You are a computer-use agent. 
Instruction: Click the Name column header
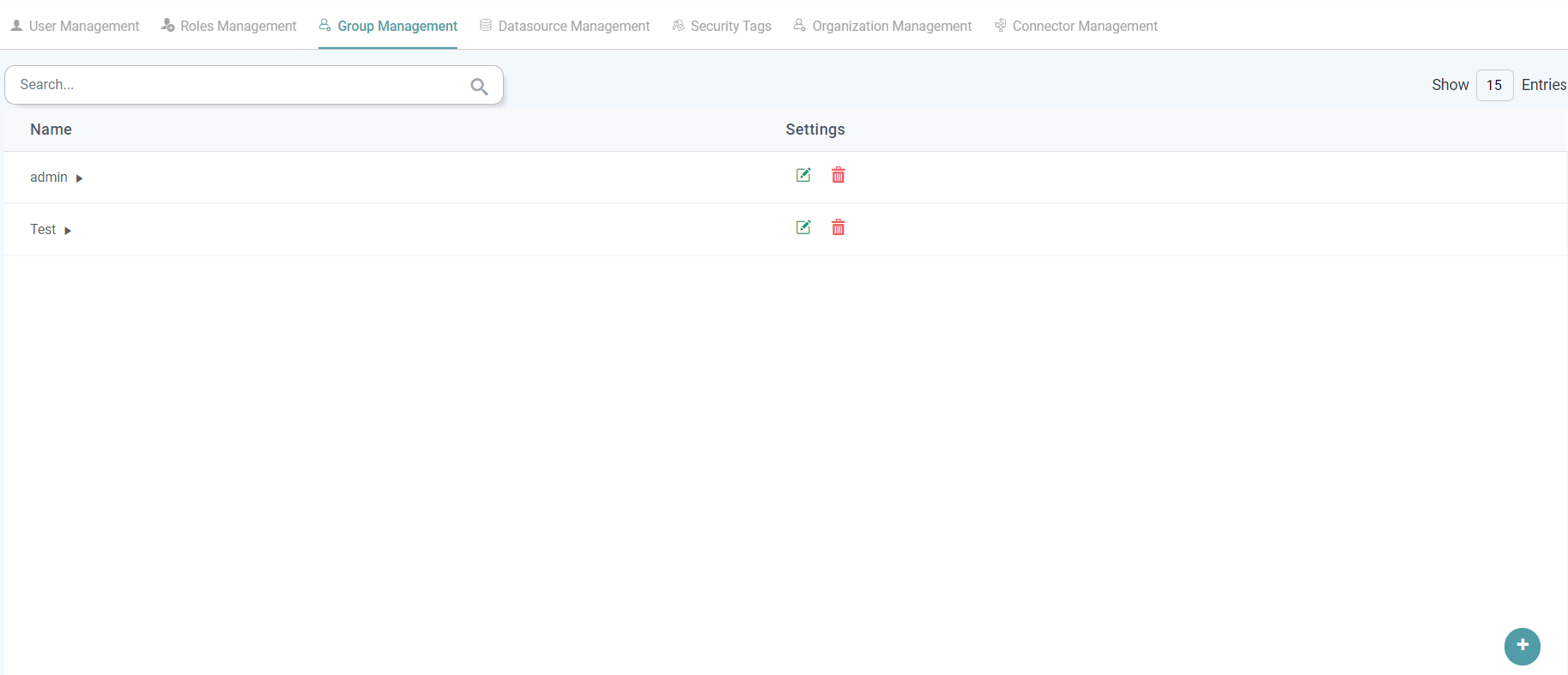51,130
